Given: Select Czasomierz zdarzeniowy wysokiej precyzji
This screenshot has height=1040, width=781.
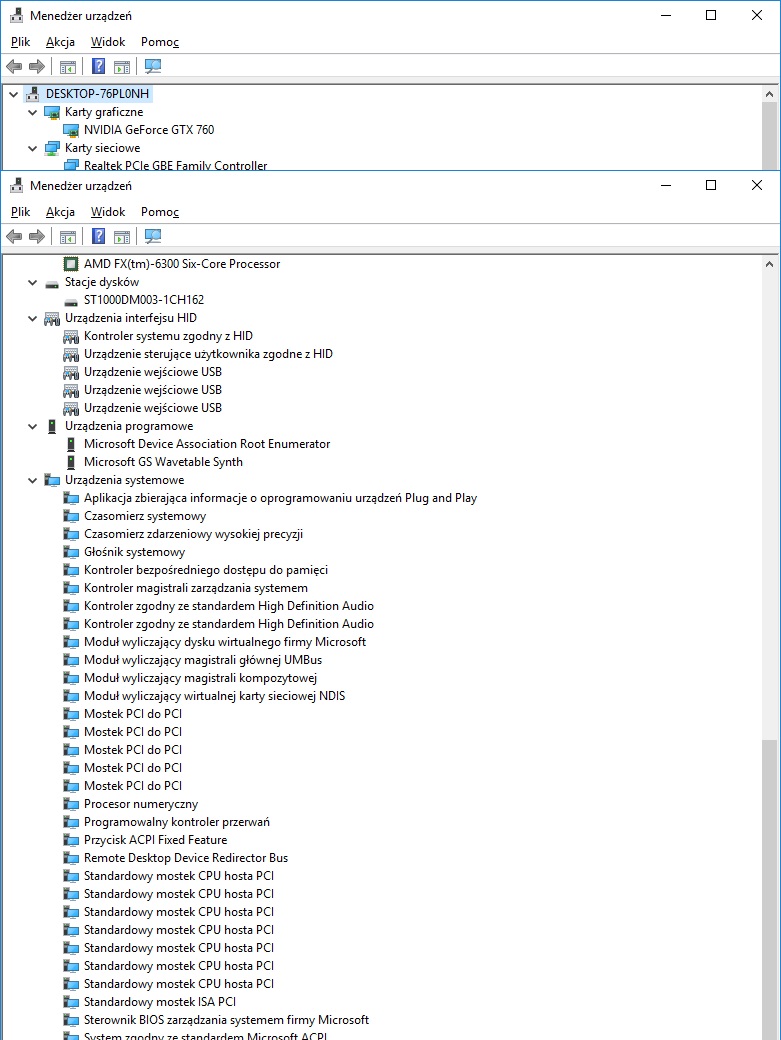Looking at the screenshot, I should pyautogui.click(x=194, y=534).
